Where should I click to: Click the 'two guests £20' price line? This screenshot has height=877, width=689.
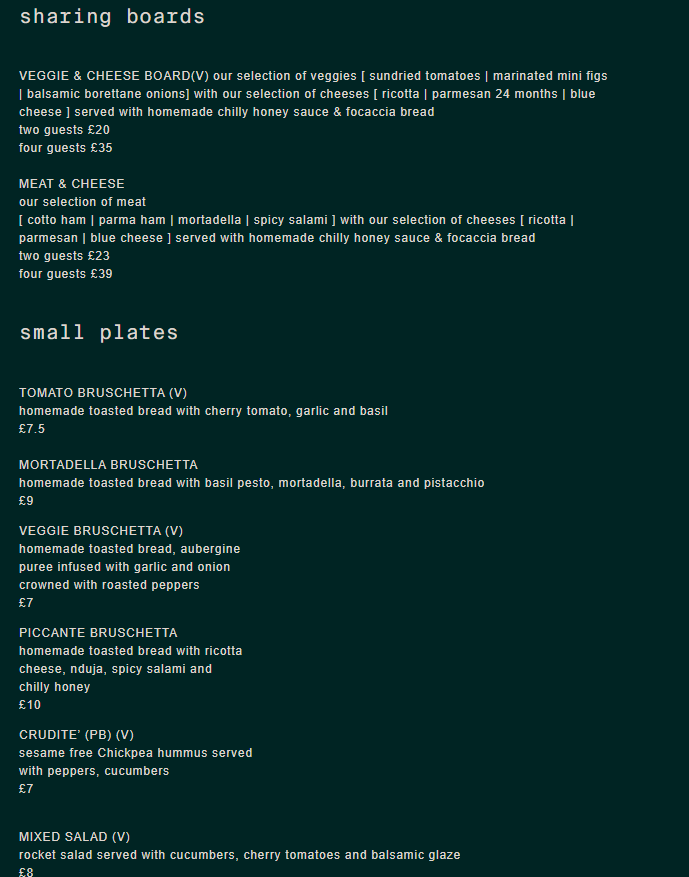[x=64, y=130]
